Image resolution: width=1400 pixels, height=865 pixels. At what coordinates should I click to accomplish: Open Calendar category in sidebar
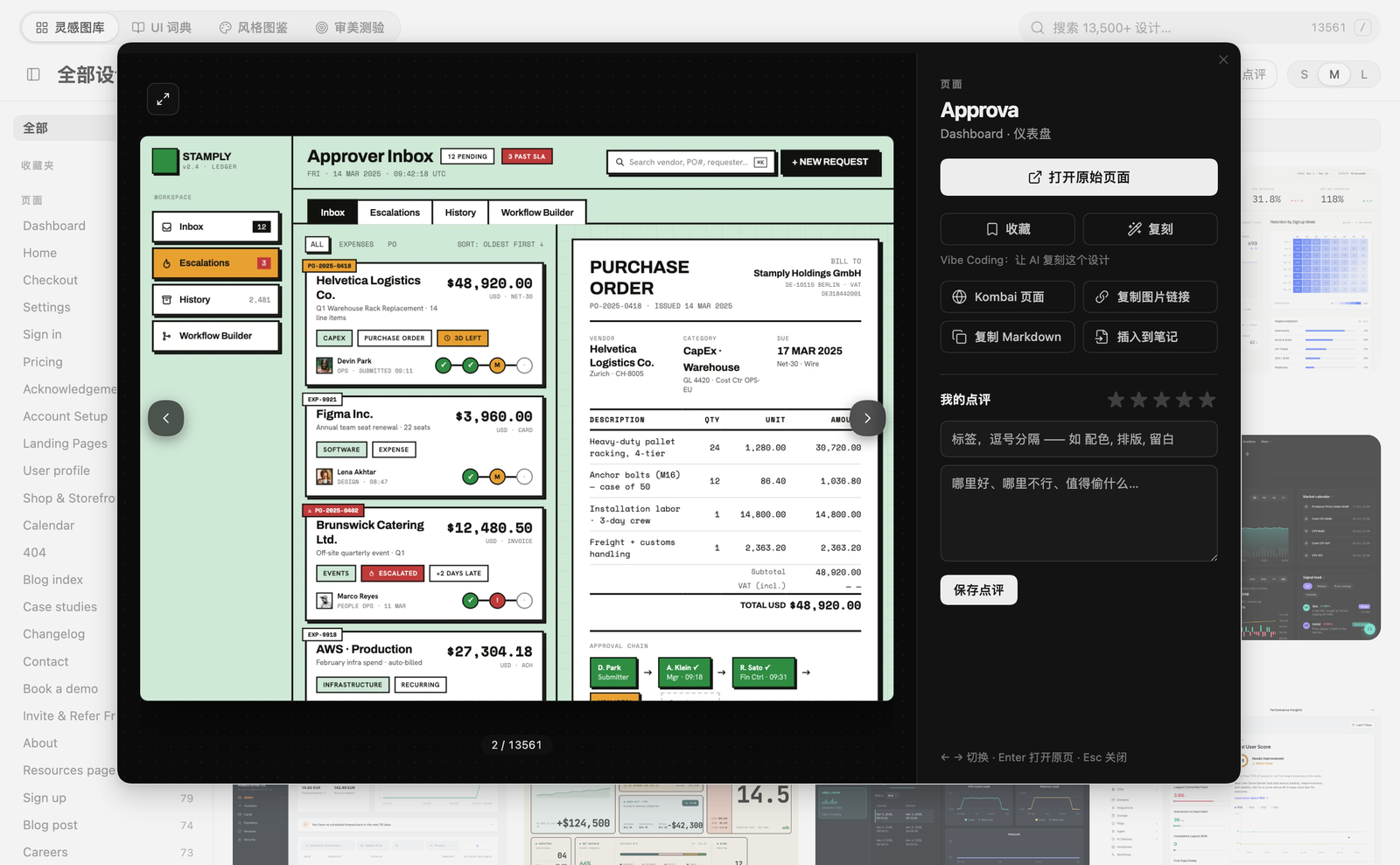tap(48, 526)
